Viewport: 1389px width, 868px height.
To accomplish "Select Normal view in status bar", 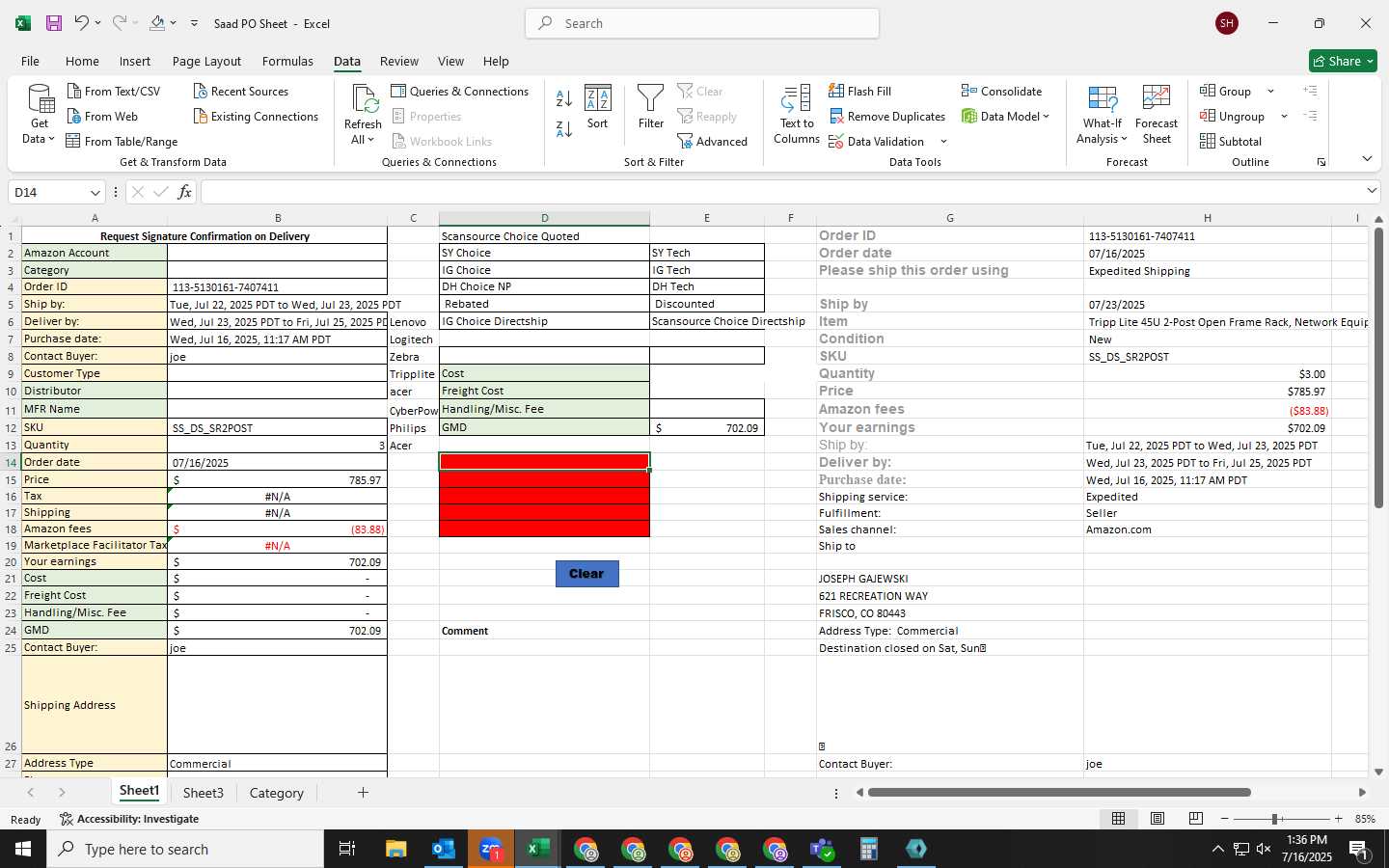I will click(1119, 819).
